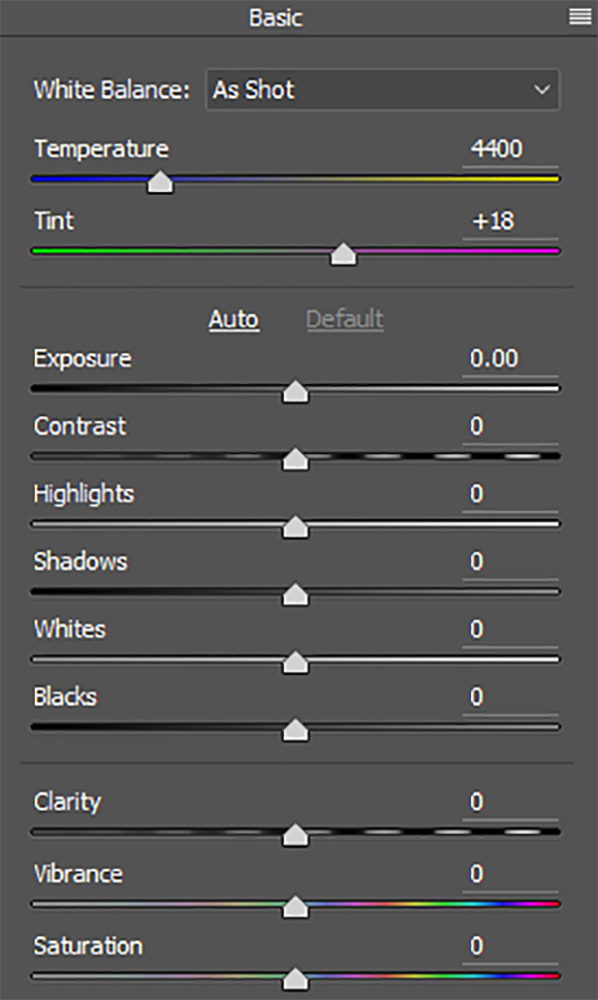This screenshot has height=1000, width=598.
Task: Click the Basic panel title
Action: pos(275,17)
